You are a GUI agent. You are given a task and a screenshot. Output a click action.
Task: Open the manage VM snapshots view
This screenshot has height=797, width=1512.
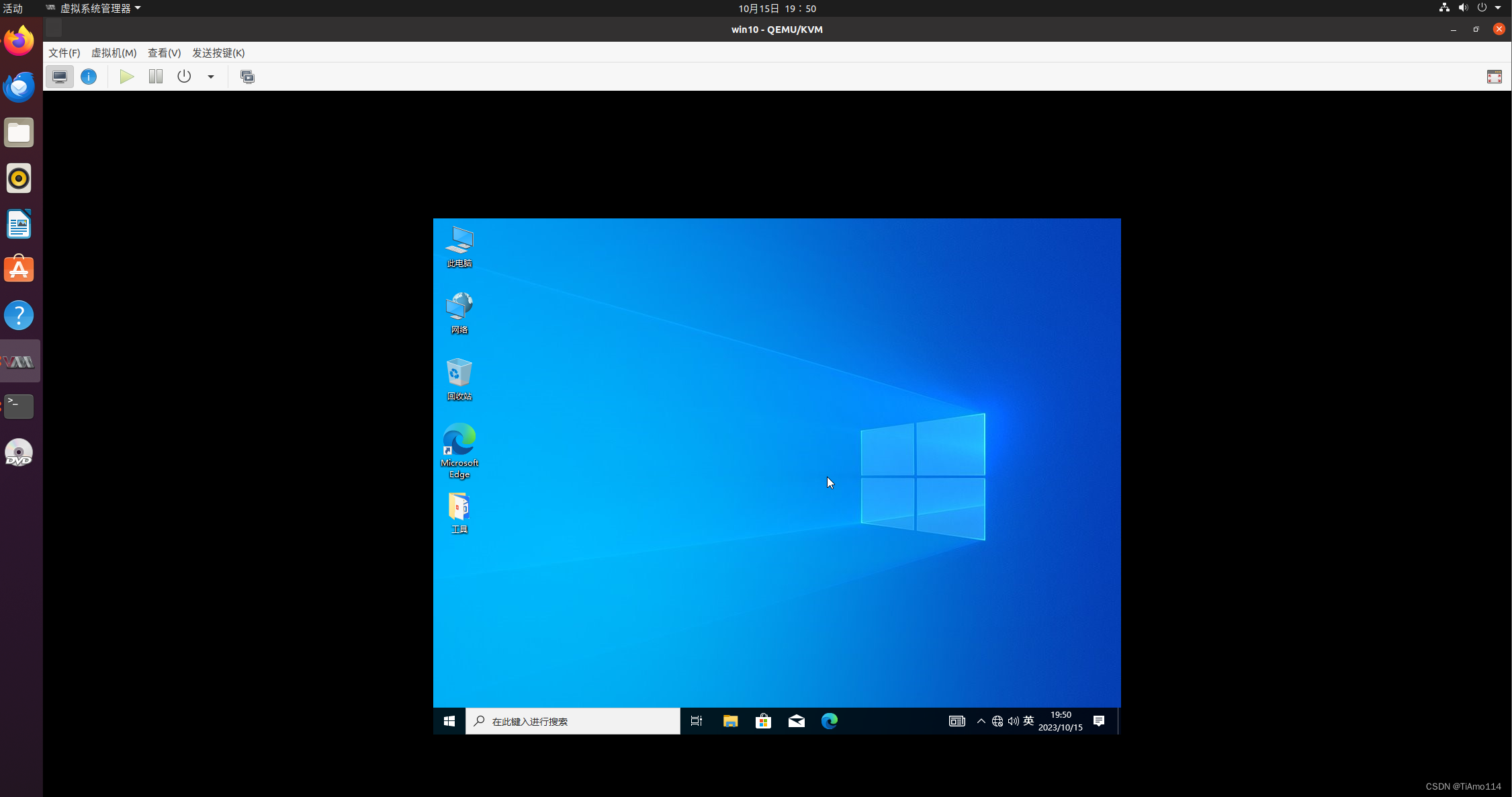pos(247,77)
